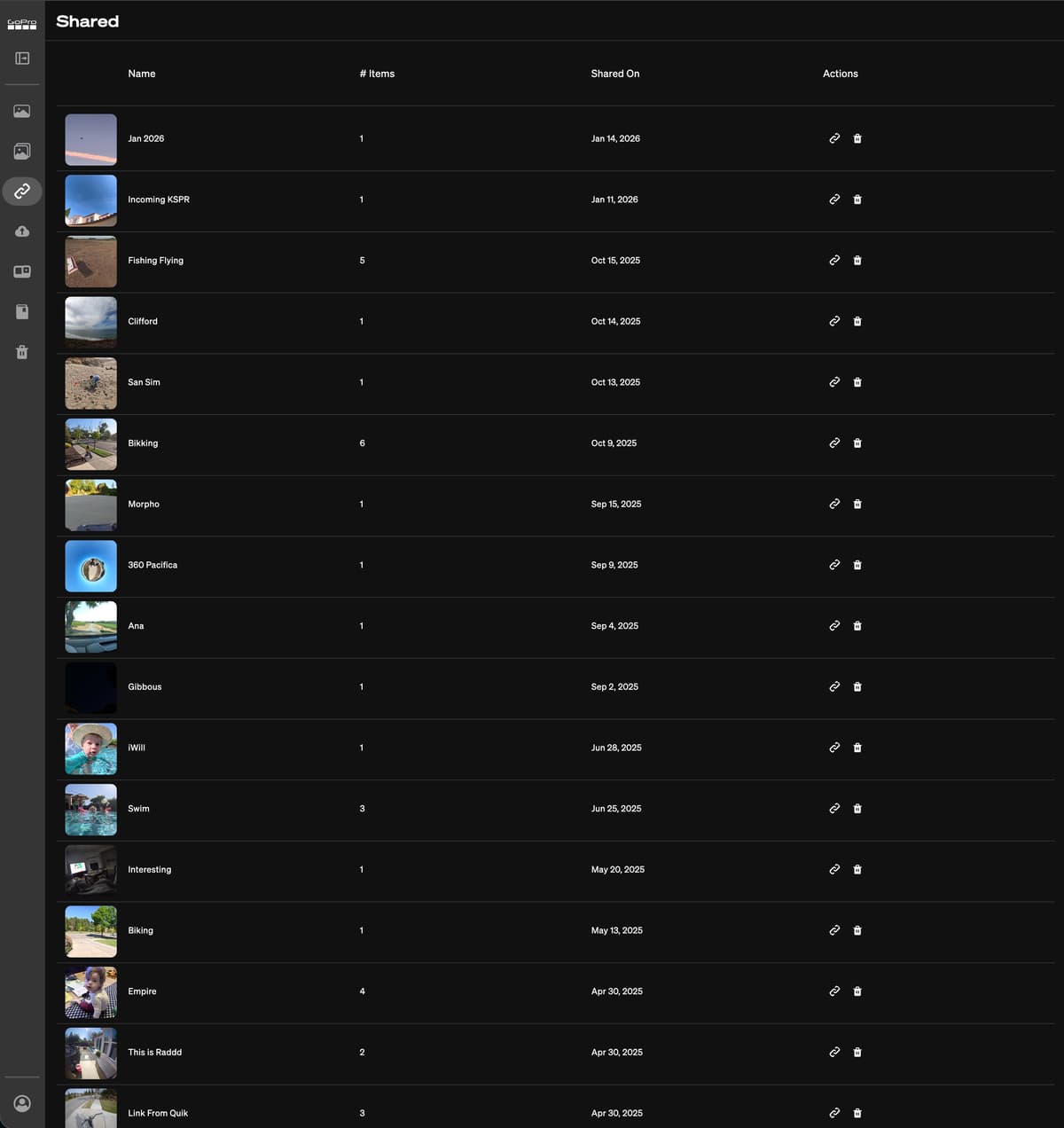Open the Gibbous collection name
1064x1128 pixels.
tap(145, 687)
